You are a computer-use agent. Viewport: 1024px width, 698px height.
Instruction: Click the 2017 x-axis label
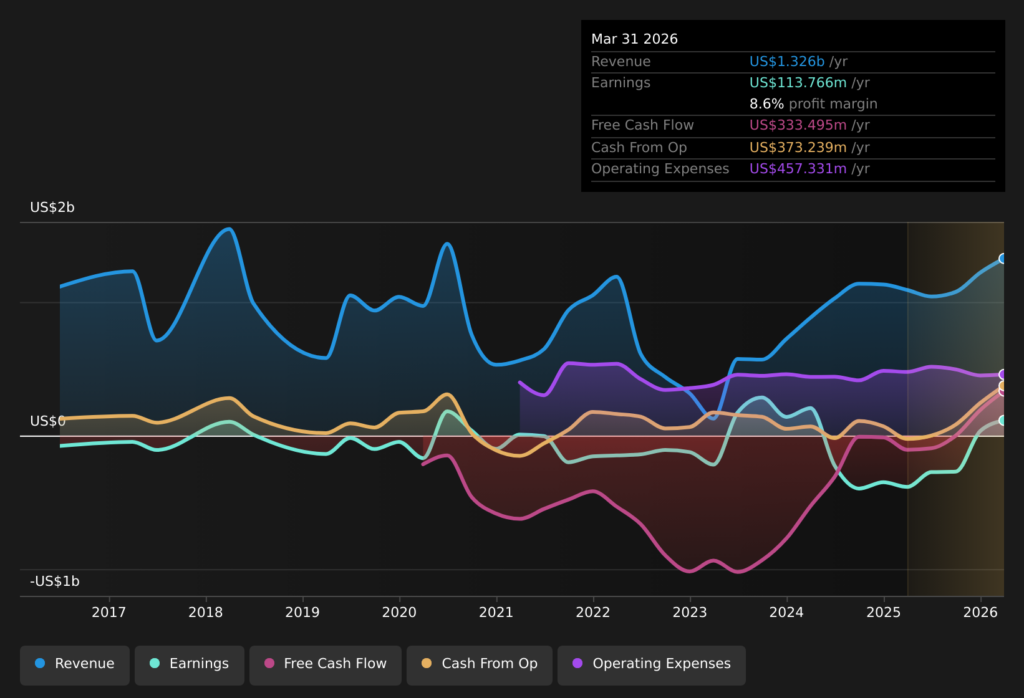(x=108, y=612)
